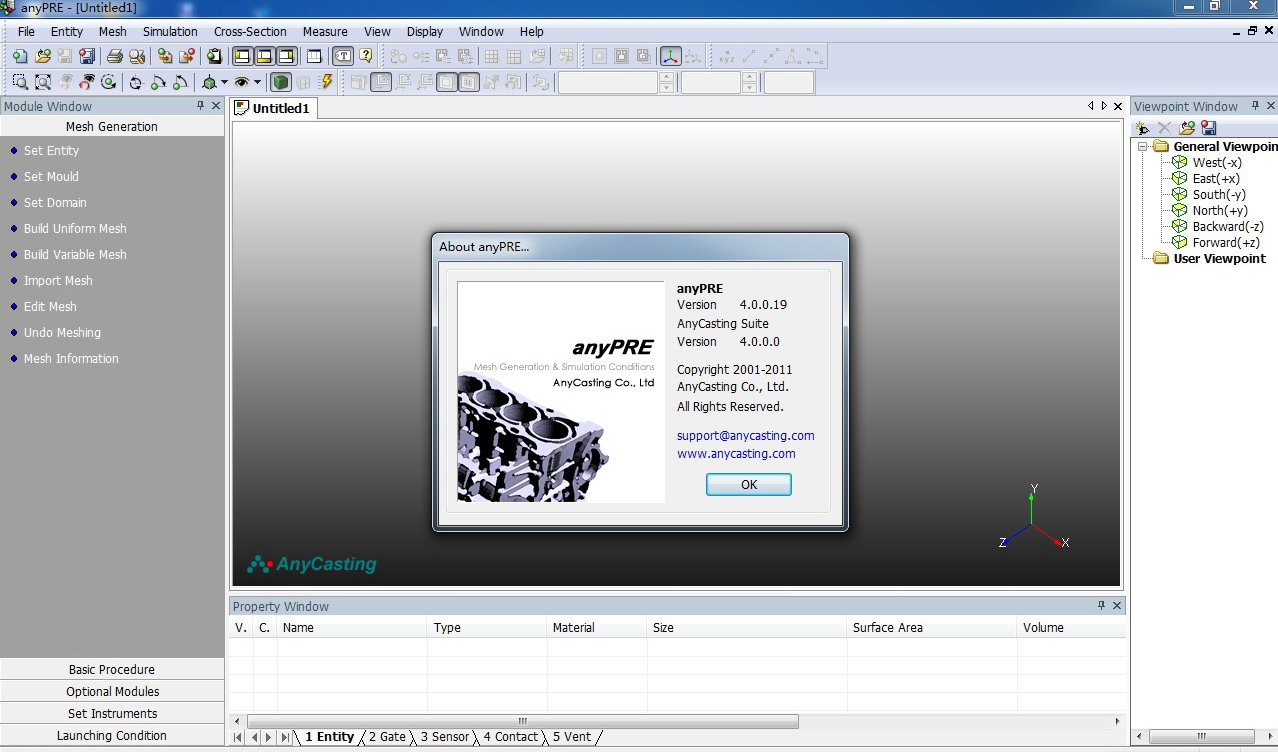1278x752 pixels.
Task: Click the Open file folder icon
Action: (42, 57)
